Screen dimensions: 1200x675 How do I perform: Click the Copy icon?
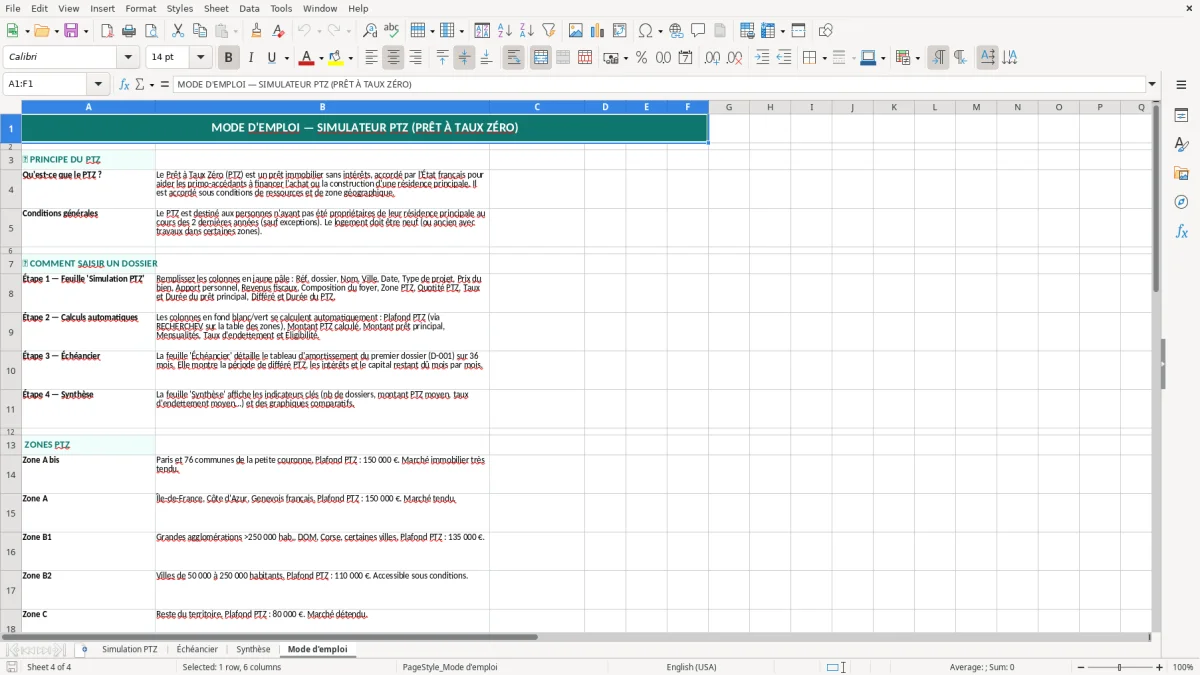click(199, 31)
